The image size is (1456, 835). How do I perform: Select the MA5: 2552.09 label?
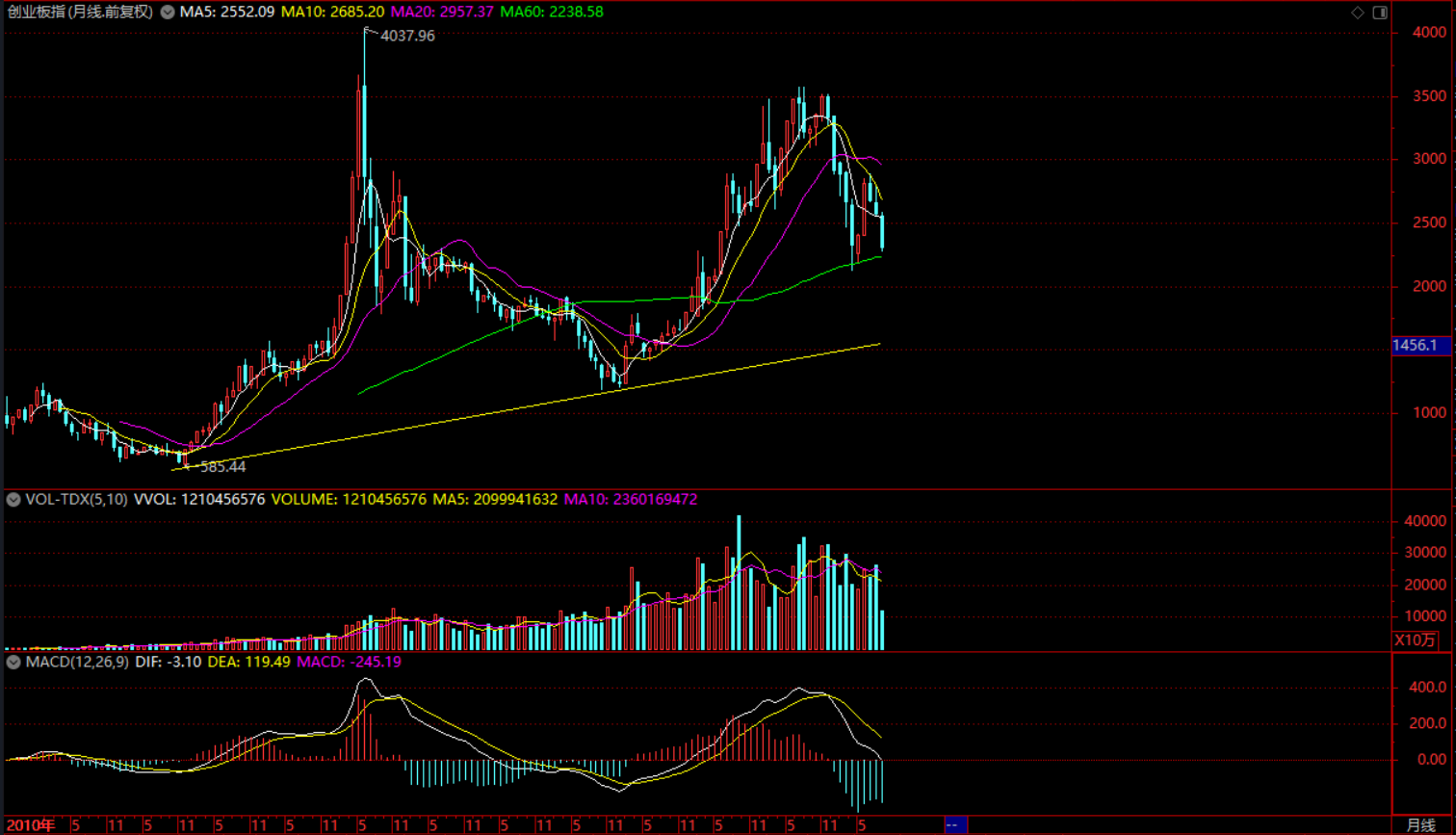pos(227,13)
